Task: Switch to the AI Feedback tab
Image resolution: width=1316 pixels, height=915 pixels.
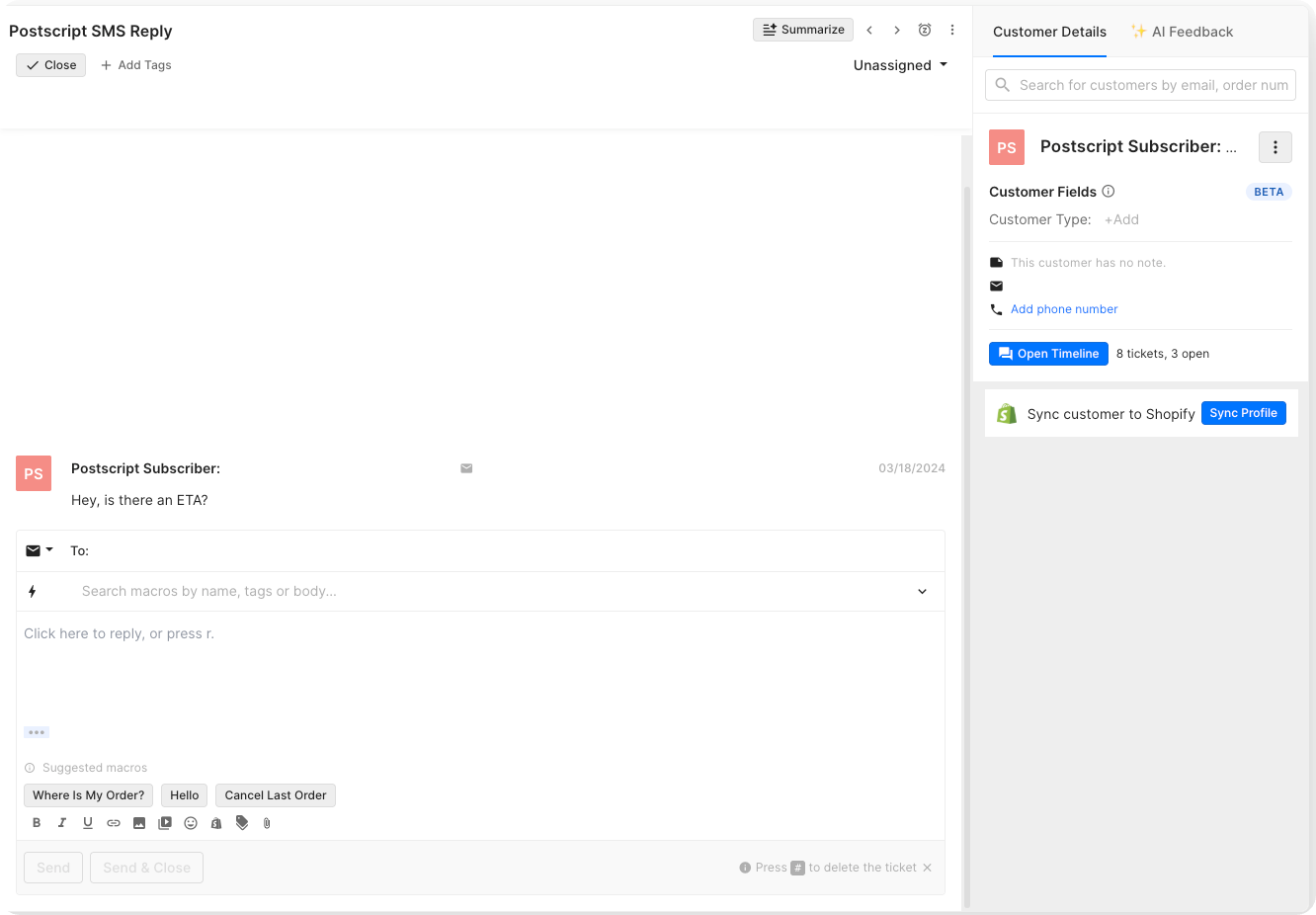Action: [1182, 32]
